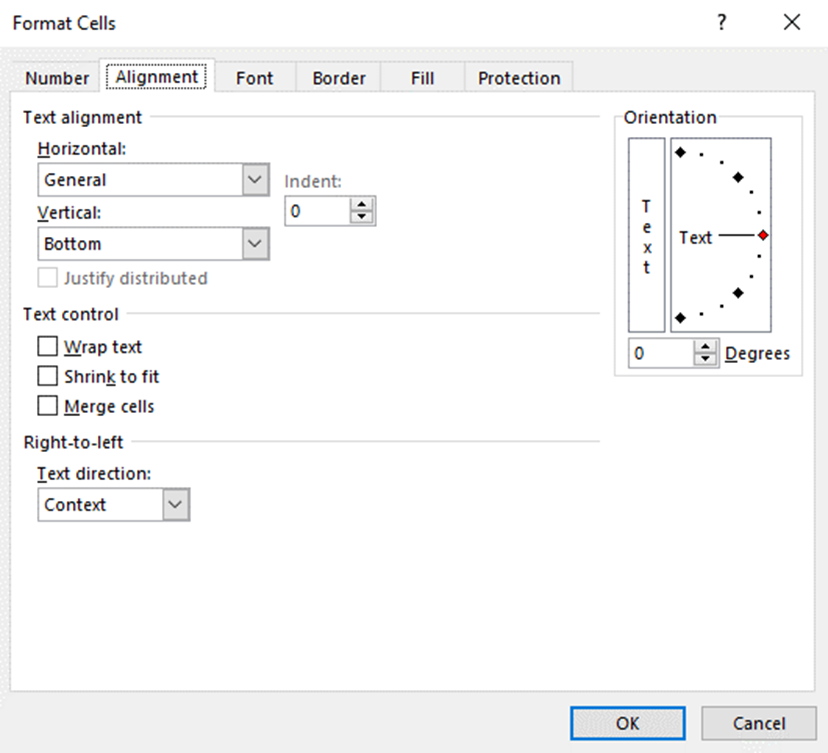Toggle the Shrink to fit checkbox
The image size is (828, 753).
pyautogui.click(x=47, y=377)
